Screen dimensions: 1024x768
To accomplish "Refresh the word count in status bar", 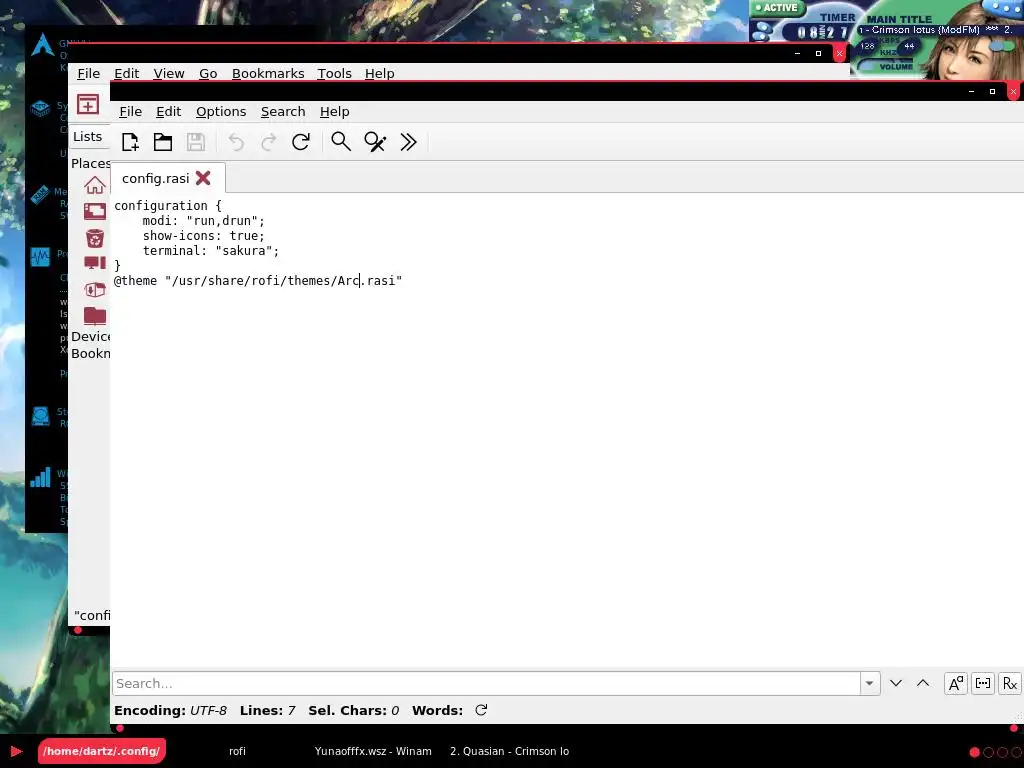I will (x=481, y=710).
